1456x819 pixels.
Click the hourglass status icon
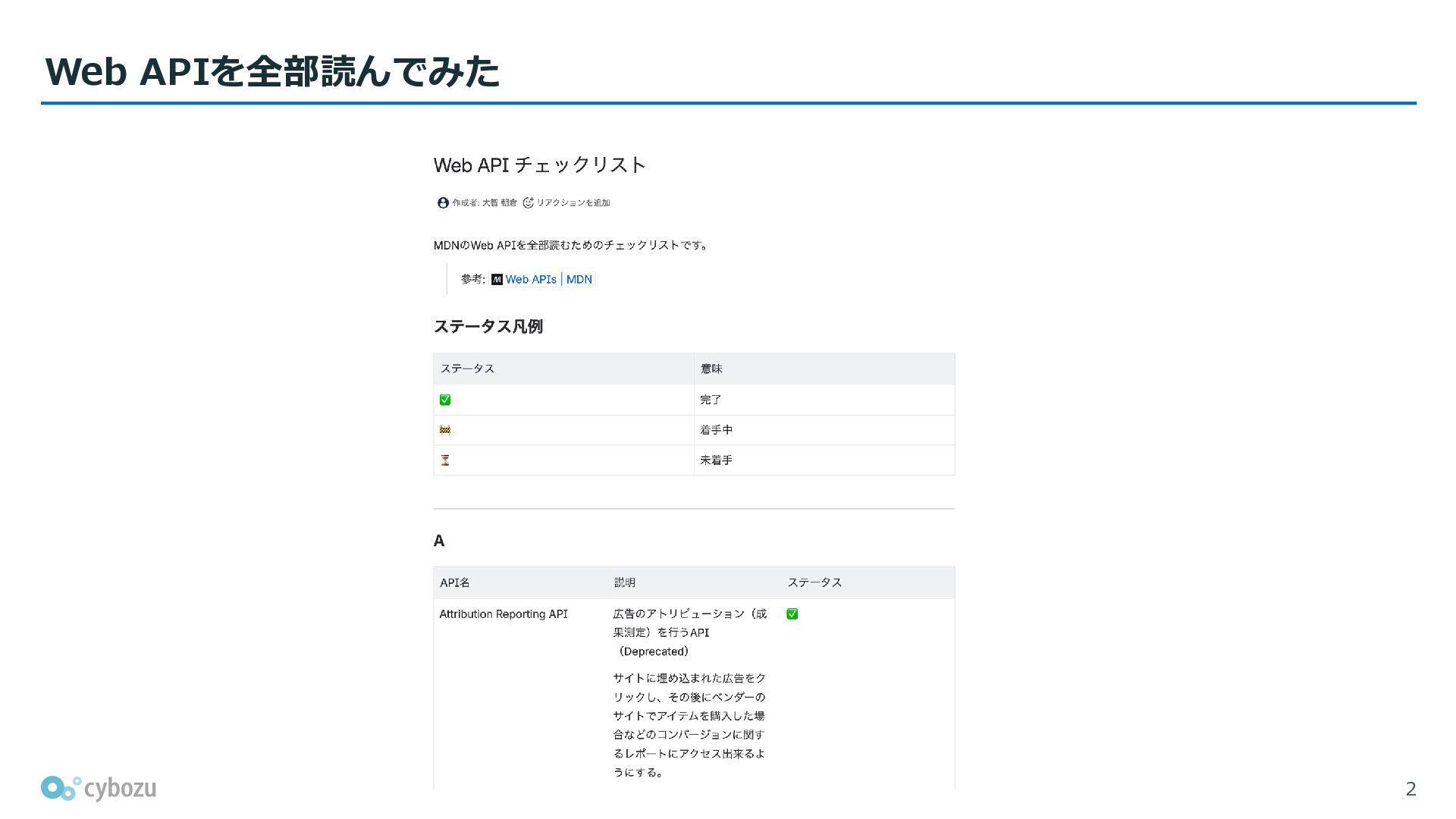pos(445,460)
